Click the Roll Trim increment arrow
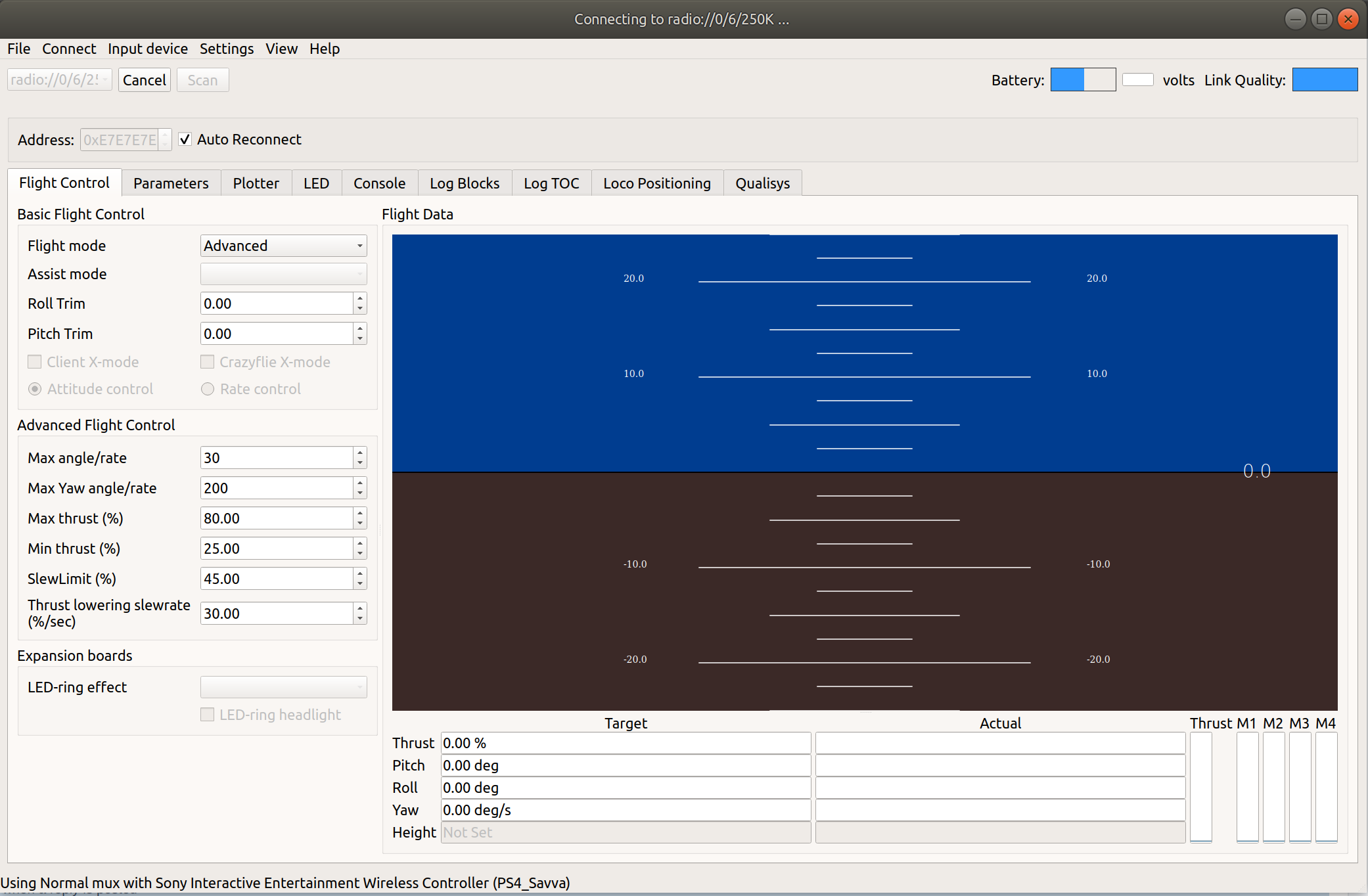Viewport: 1368px width, 896px height. [359, 298]
